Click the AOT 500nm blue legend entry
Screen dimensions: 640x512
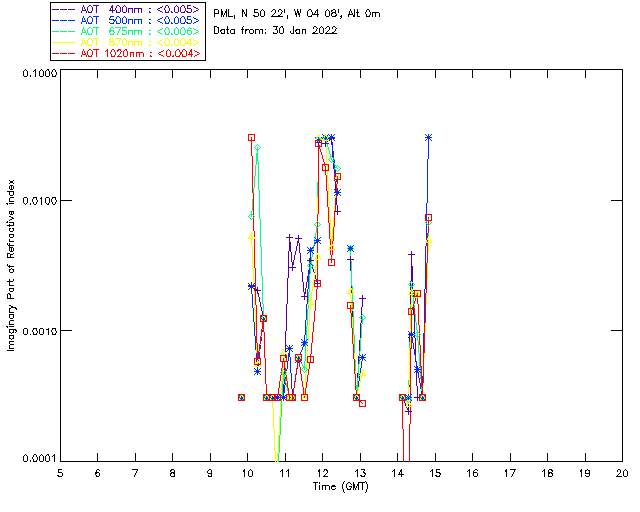127,20
